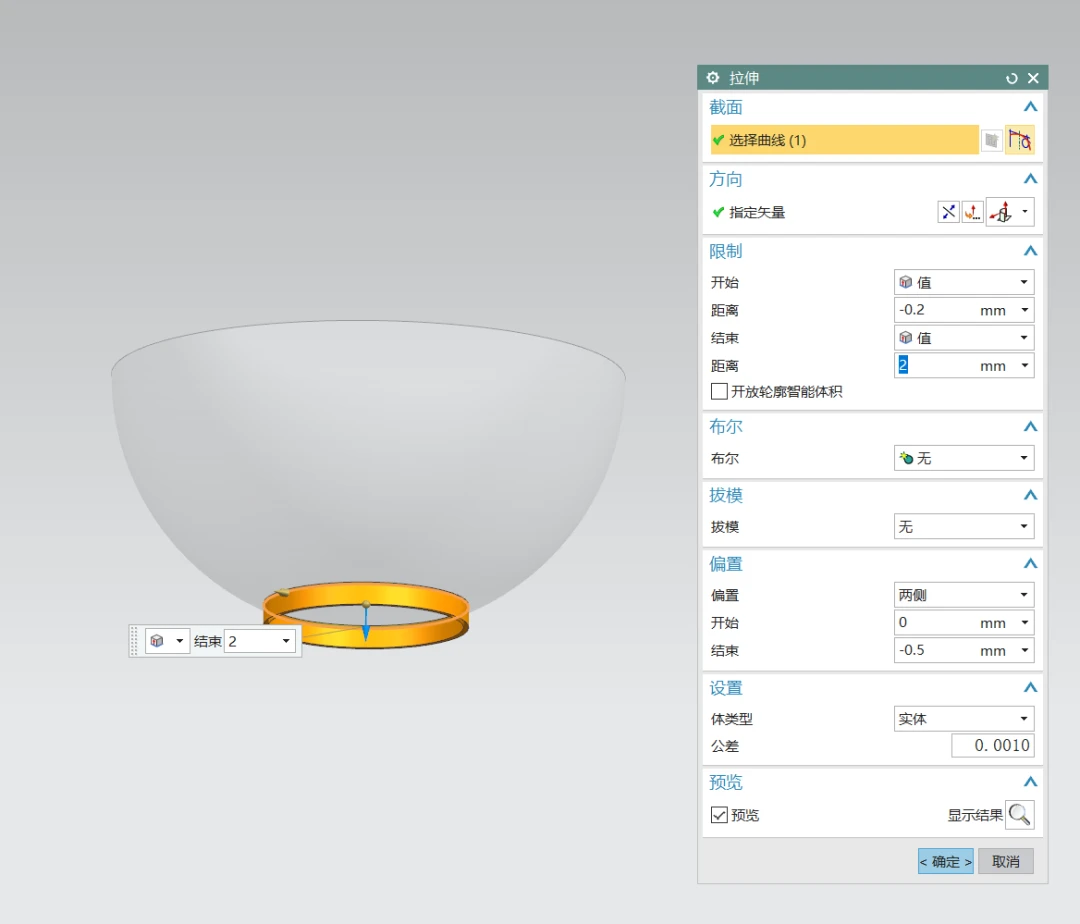Collapse the 拔模 section
The height and width of the screenshot is (924, 1080).
tap(1030, 495)
